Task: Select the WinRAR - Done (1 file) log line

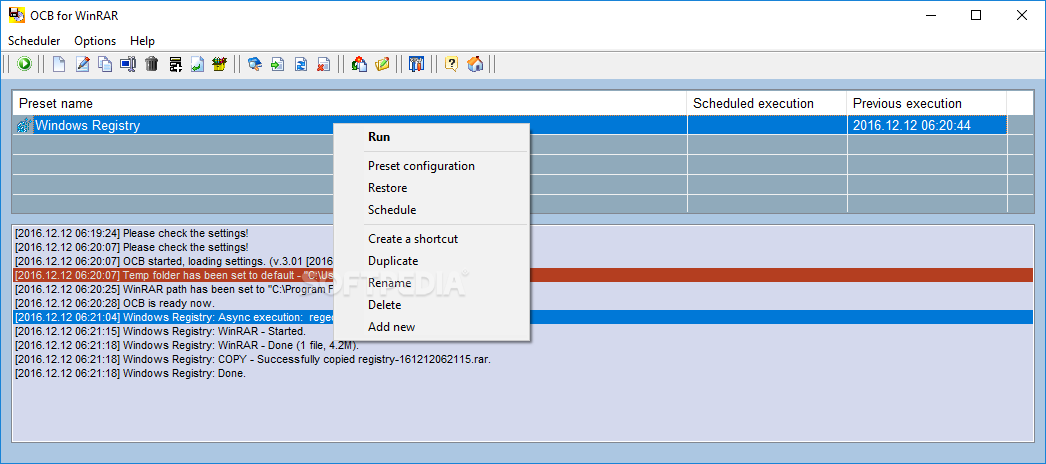Action: (x=524, y=345)
